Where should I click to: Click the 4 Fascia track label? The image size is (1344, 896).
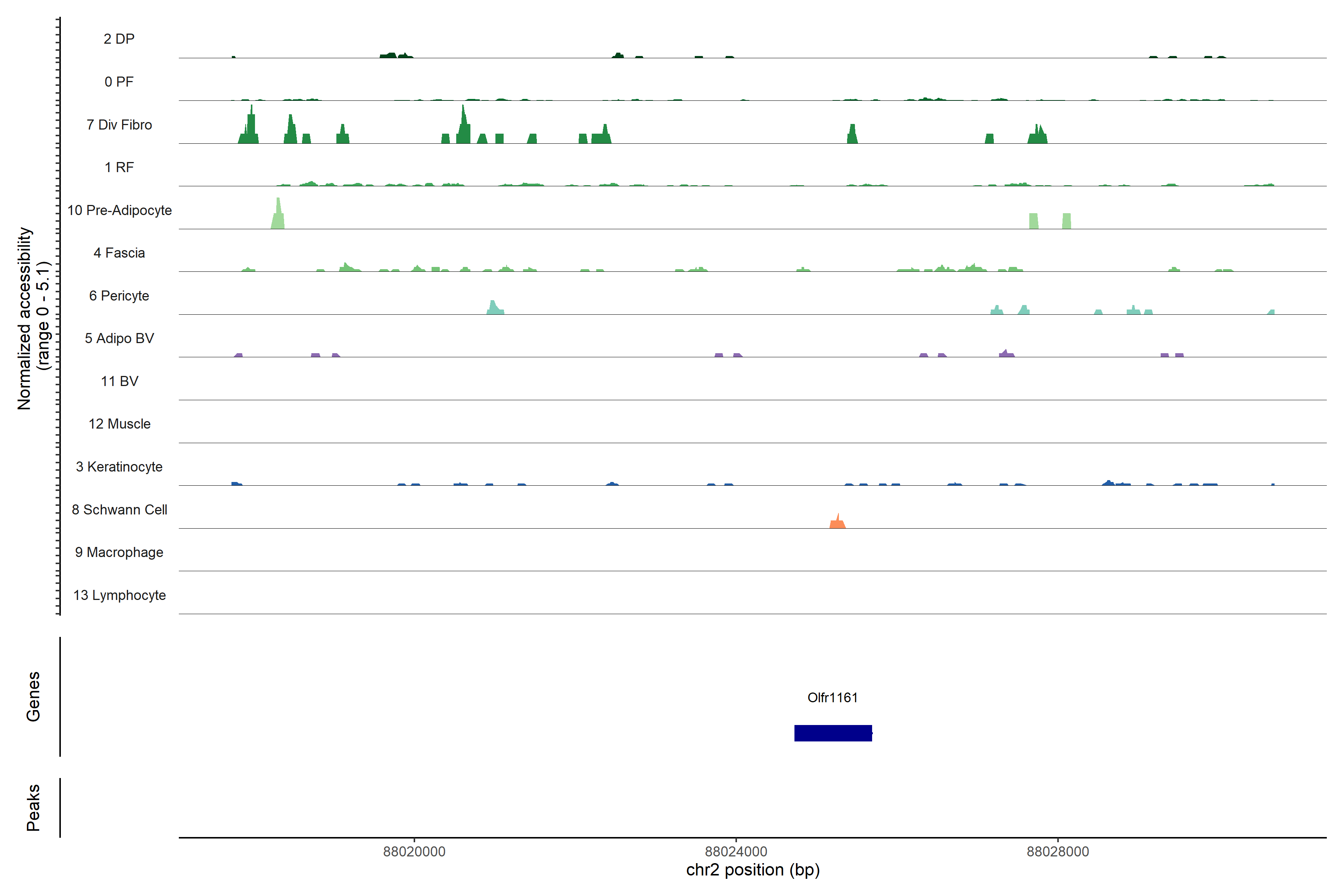pos(119,253)
